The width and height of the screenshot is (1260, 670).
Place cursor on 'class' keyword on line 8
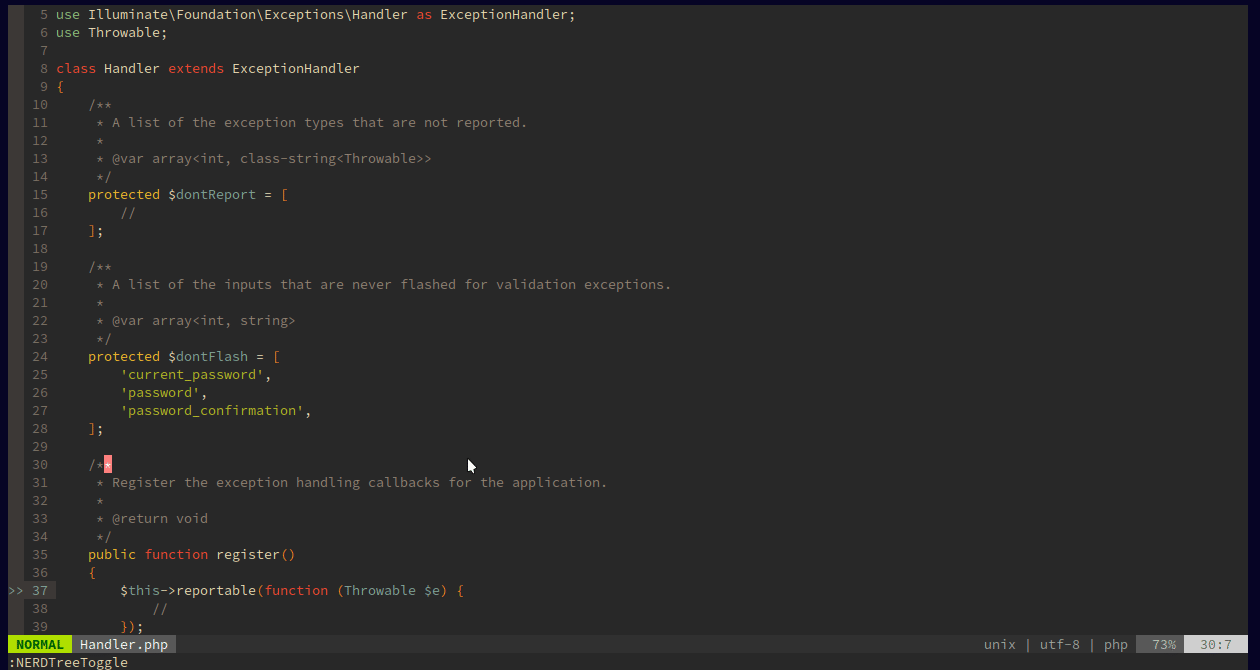pos(76,69)
